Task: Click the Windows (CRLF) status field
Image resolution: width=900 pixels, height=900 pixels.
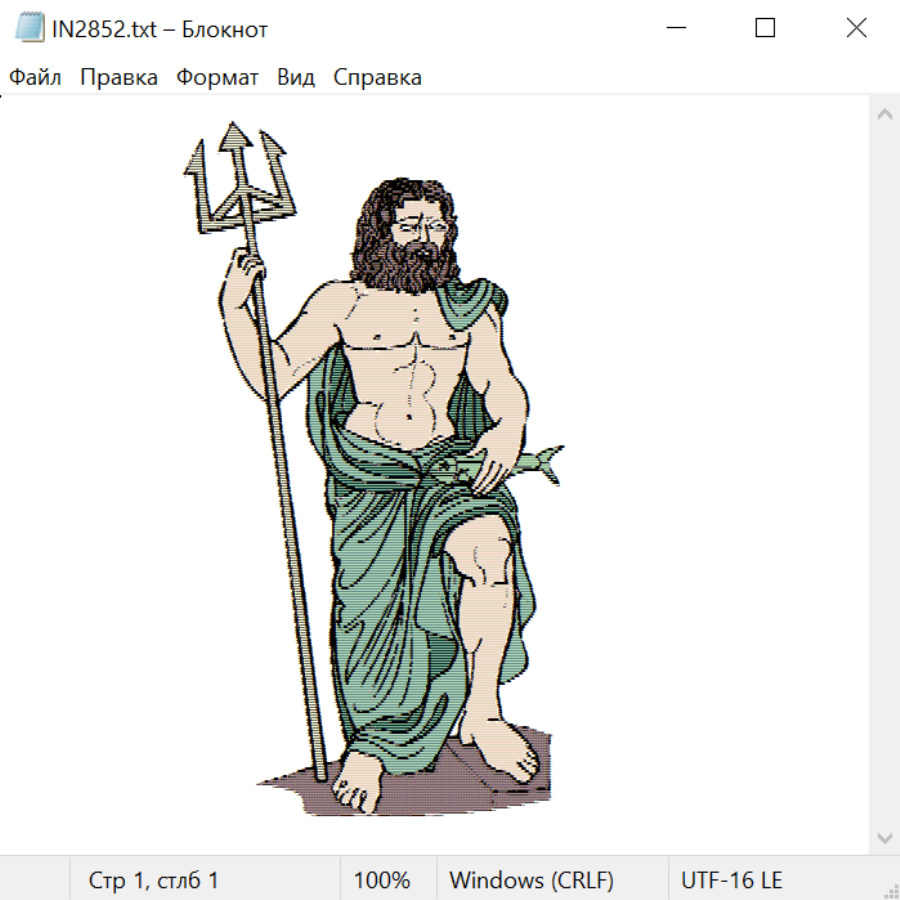Action: [x=531, y=880]
